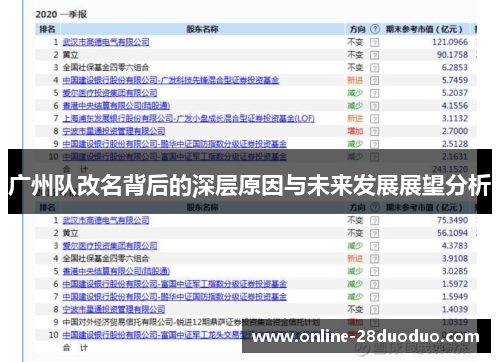The width and height of the screenshot is (500, 362).
Task: Open 香港中央结算有限公司(陆股通) link in the 3.0285 row
Action: point(116,271)
